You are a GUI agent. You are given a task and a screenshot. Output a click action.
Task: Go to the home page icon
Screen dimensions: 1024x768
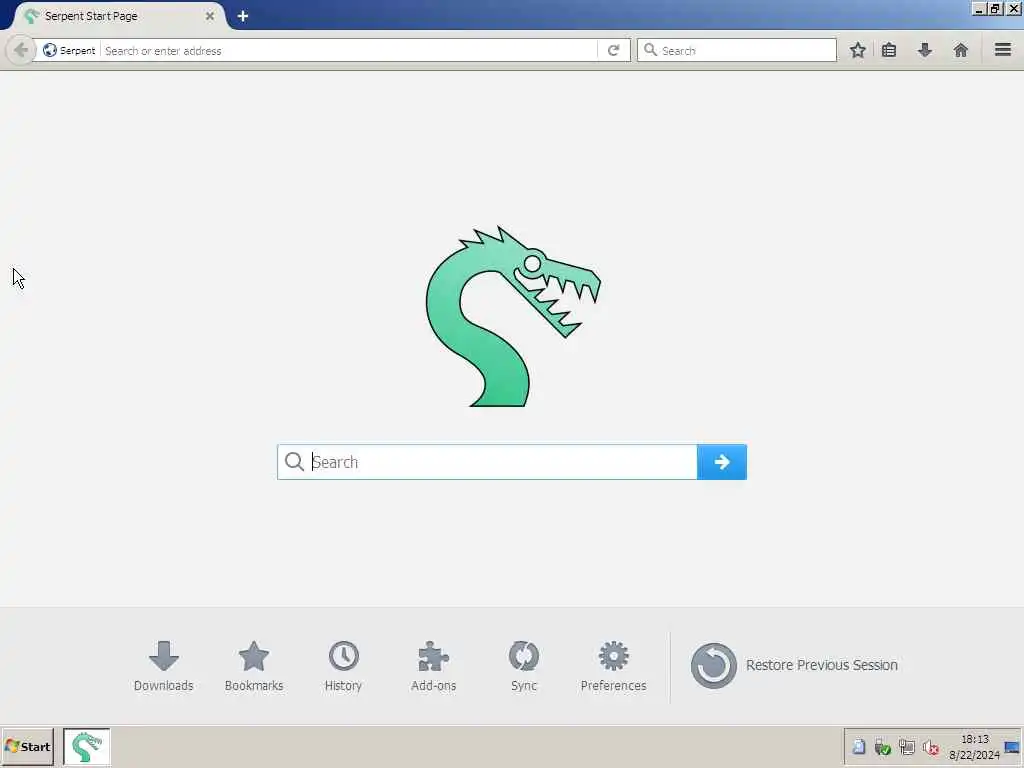[x=961, y=50]
